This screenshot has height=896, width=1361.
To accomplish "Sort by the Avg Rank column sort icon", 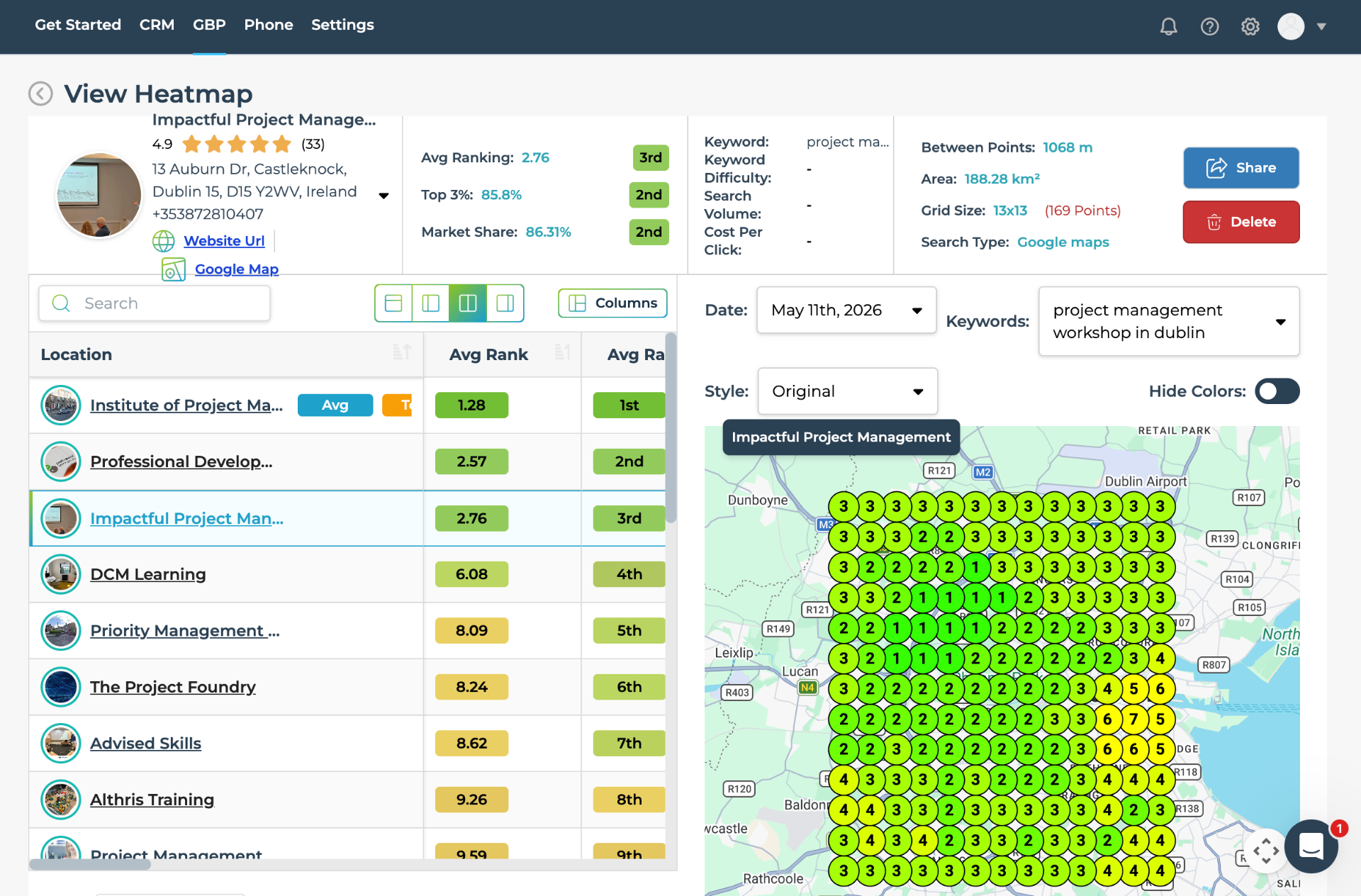I will (x=562, y=352).
